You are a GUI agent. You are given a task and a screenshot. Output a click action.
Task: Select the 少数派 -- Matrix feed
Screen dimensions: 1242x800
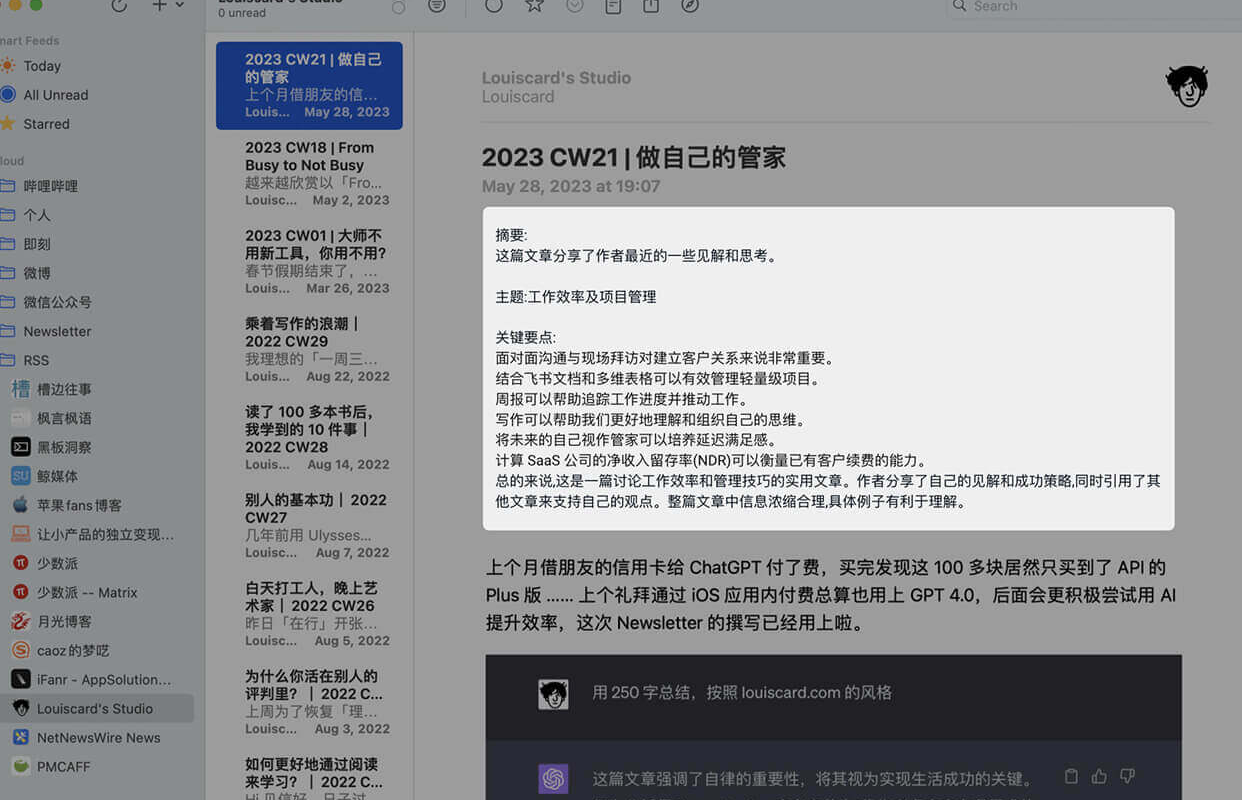tap(87, 592)
